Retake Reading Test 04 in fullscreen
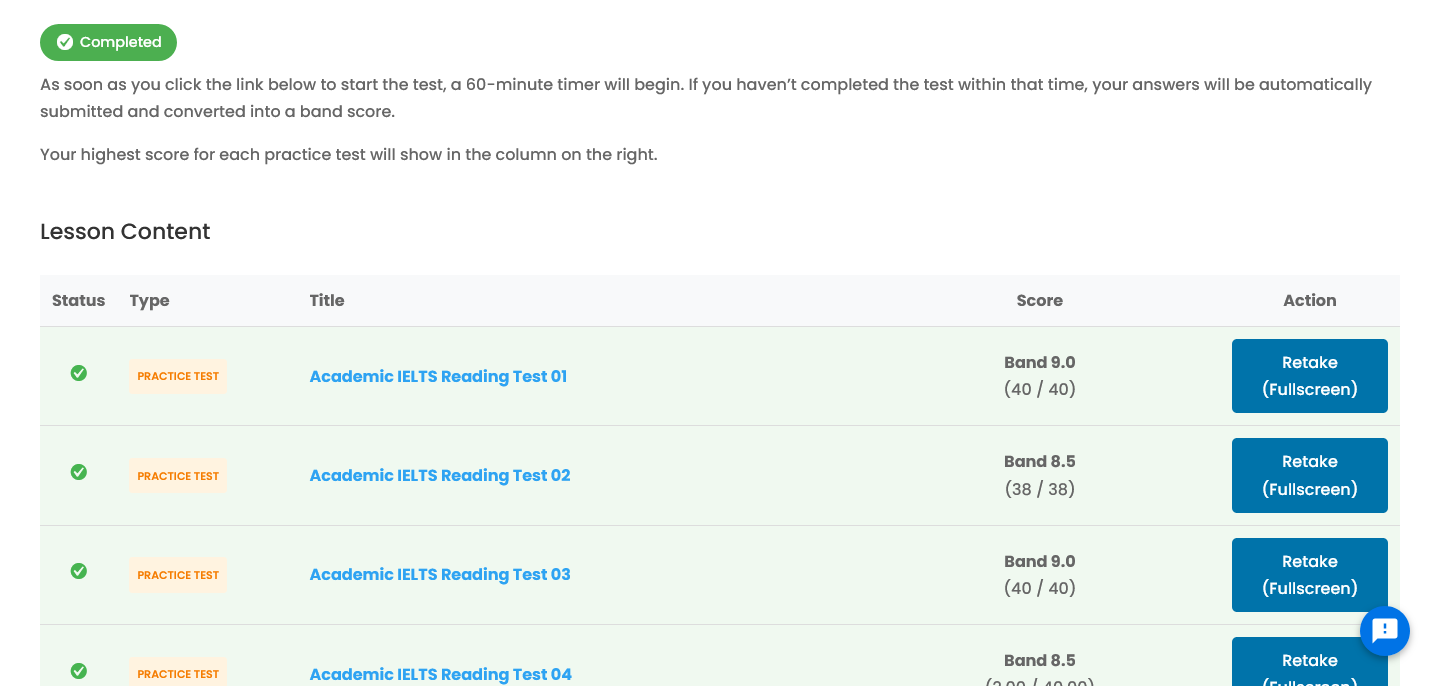1440x686 pixels. (1309, 664)
